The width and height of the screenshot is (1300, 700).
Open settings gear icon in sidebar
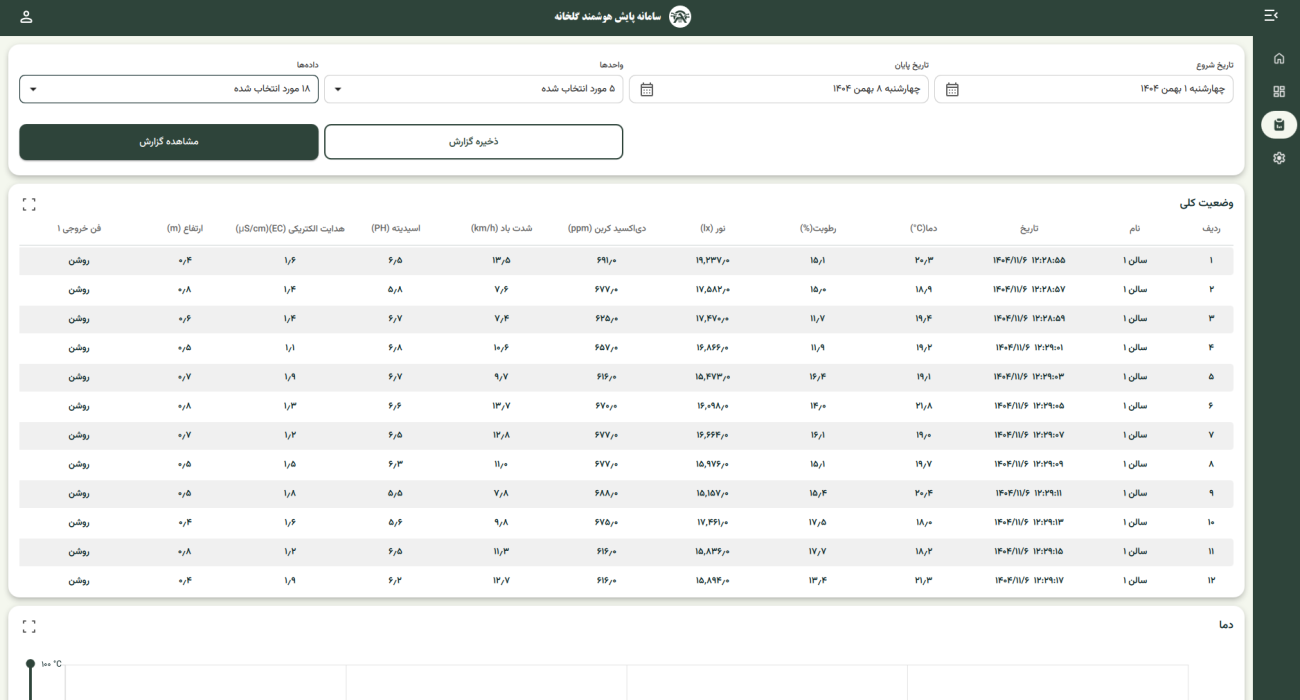coord(1278,158)
